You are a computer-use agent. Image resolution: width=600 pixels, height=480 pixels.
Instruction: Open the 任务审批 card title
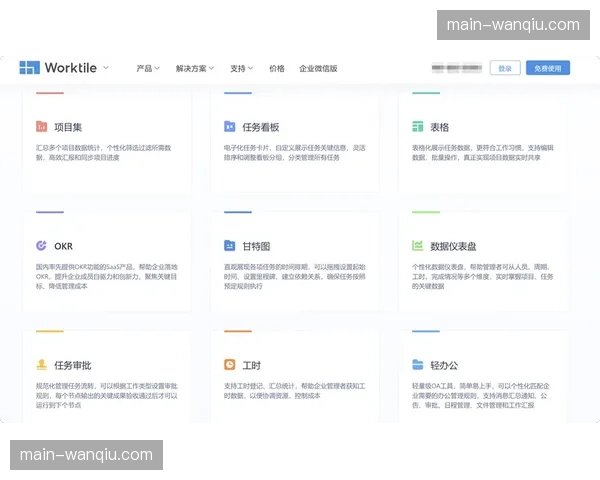(73, 365)
